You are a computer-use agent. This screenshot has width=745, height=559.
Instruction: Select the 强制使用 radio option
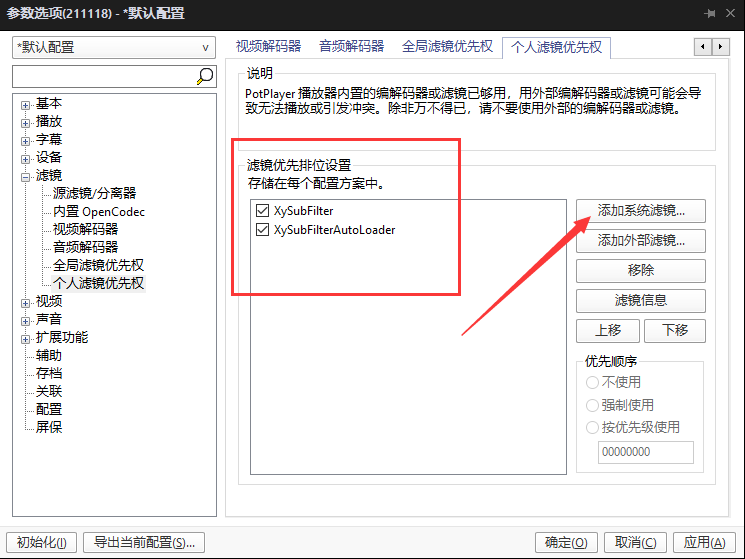point(592,405)
